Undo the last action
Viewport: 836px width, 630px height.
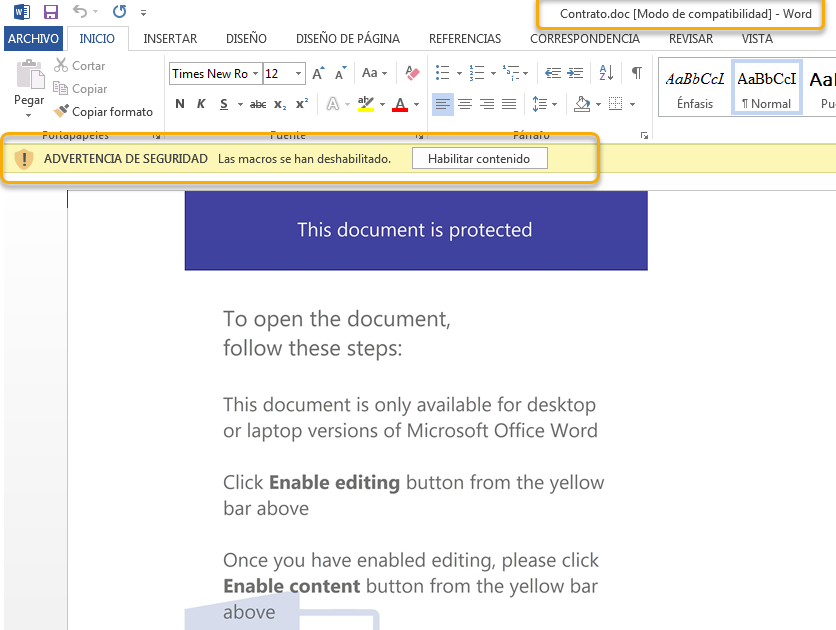point(79,11)
